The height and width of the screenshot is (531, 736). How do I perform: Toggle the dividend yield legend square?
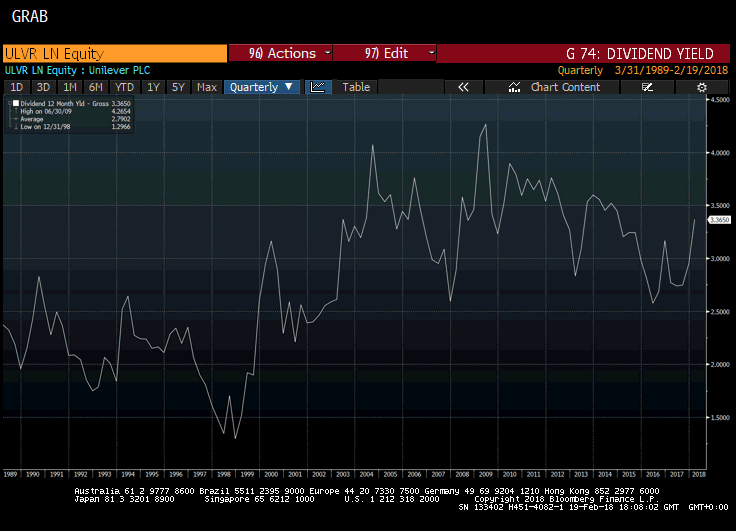coord(14,102)
